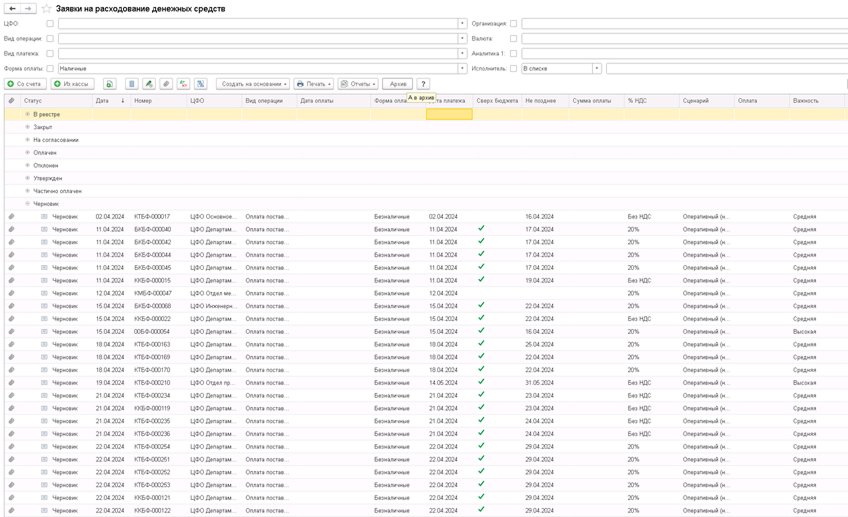This screenshot has height=517, width=848.
Task: Enable the ЦФО filter checkbox
Action: pos(50,23)
